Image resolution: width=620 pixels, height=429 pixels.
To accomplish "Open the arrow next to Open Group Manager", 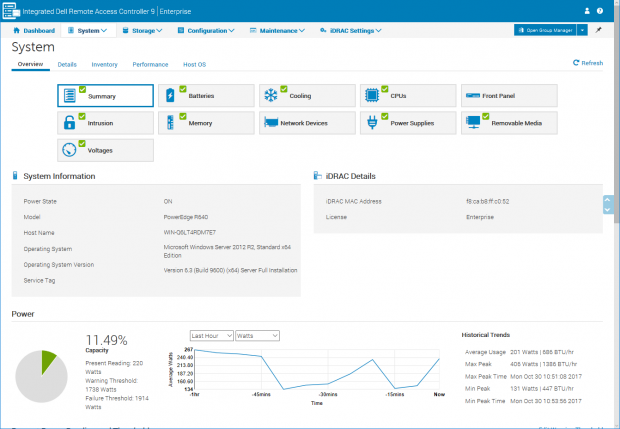I will pyautogui.click(x=582, y=30).
